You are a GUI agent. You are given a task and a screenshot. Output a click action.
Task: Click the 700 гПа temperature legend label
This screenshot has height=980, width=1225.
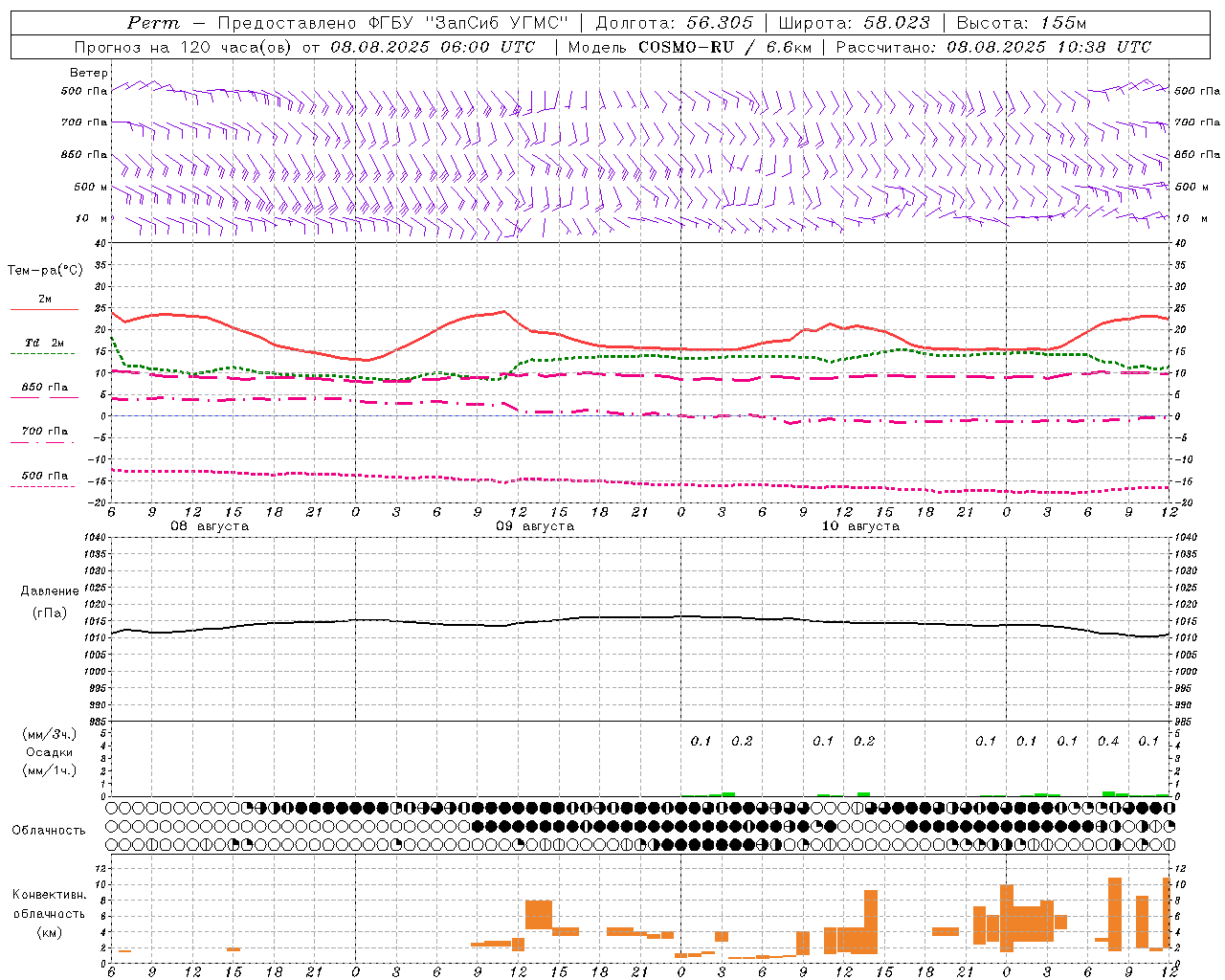45,432
